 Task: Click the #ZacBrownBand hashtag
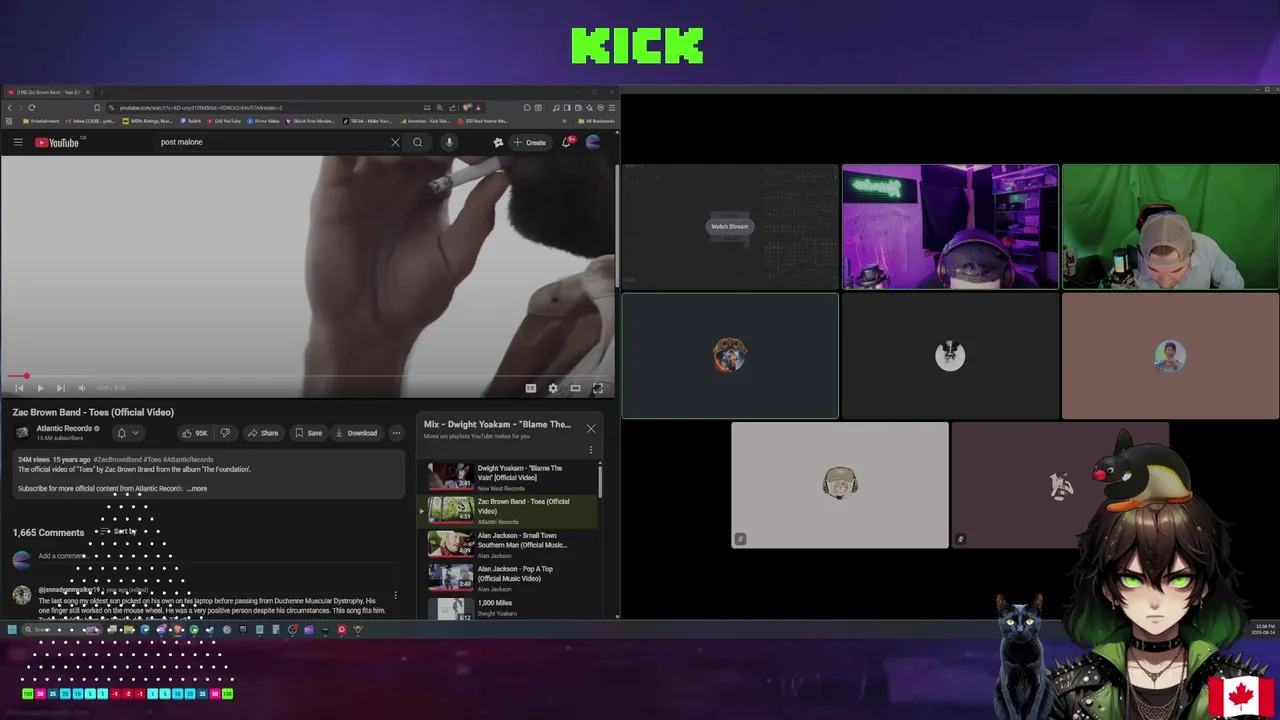click(119, 460)
